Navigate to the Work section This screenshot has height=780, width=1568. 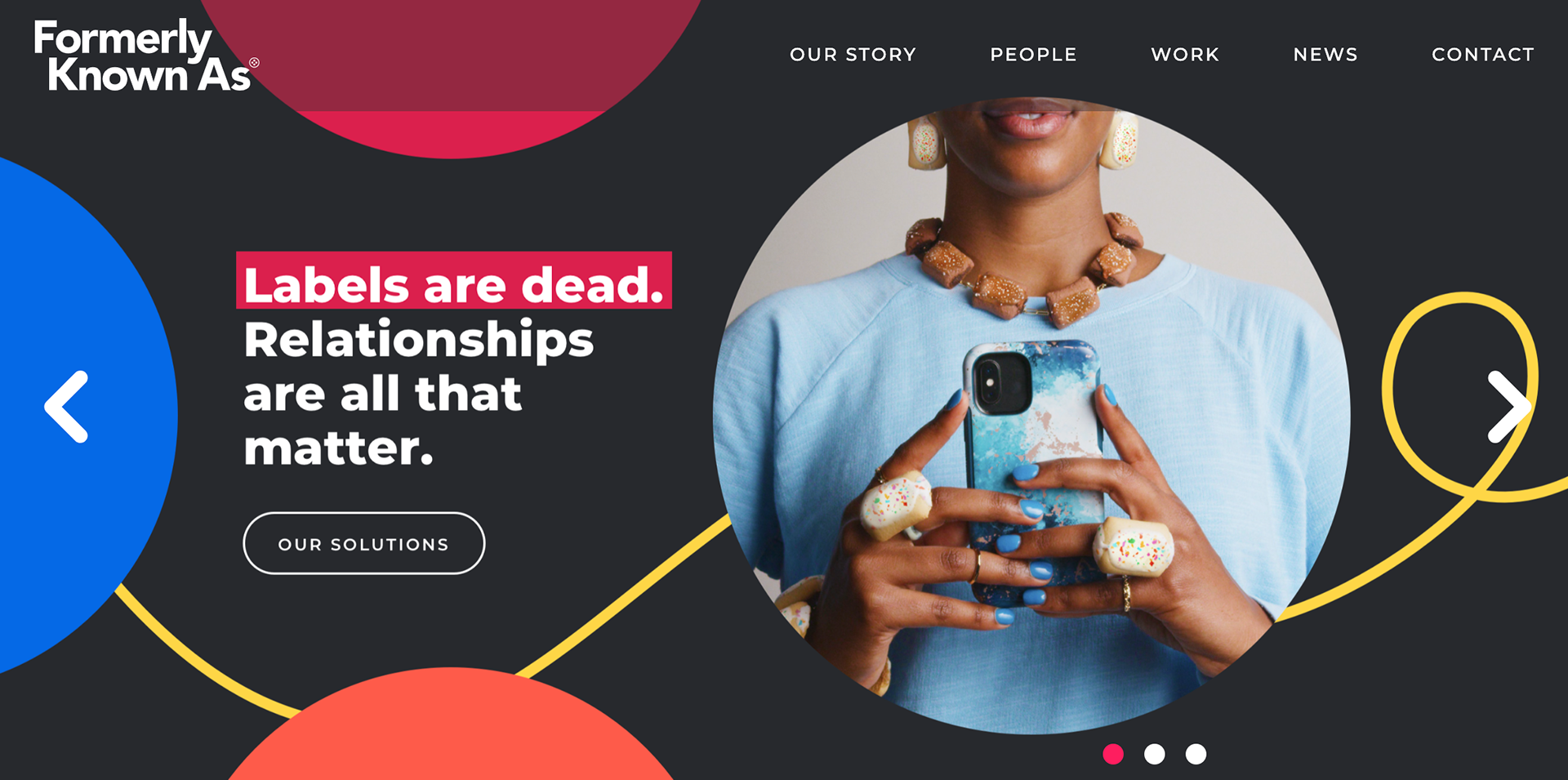click(1185, 55)
